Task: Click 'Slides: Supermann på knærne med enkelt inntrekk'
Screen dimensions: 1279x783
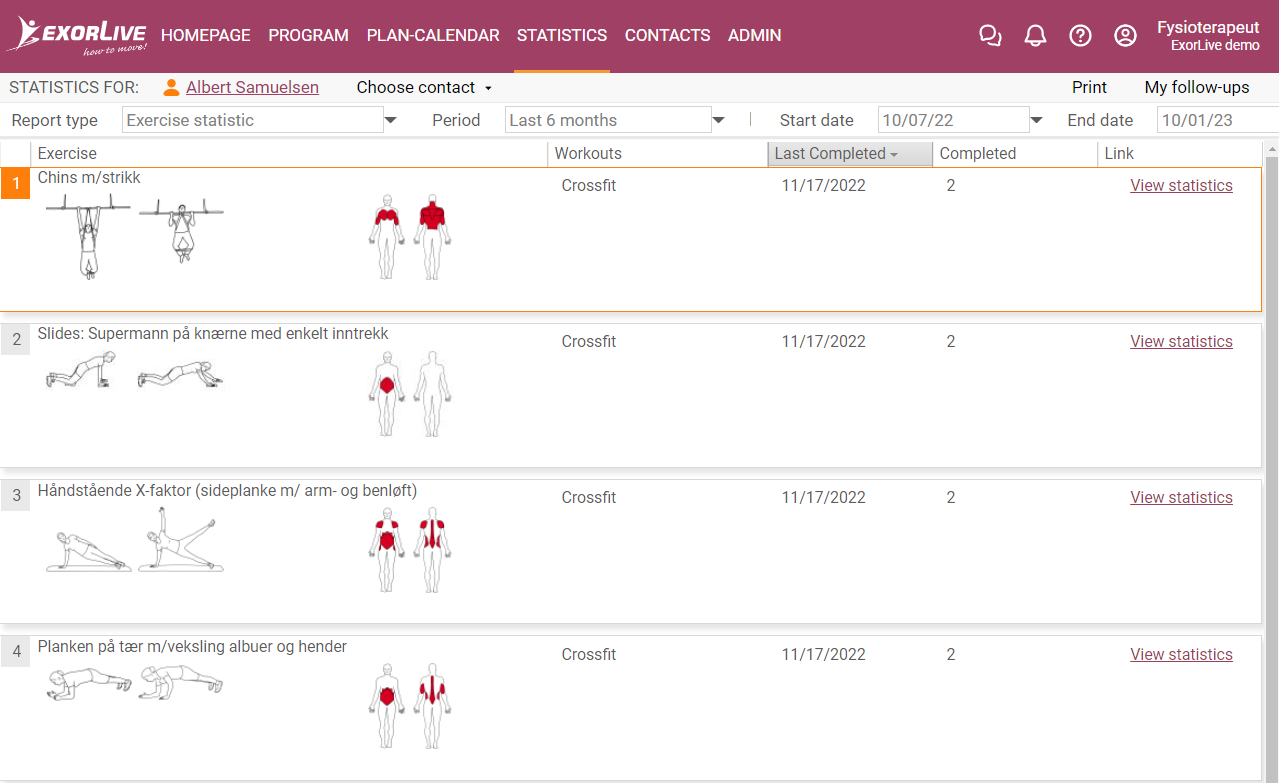Action: click(x=213, y=334)
